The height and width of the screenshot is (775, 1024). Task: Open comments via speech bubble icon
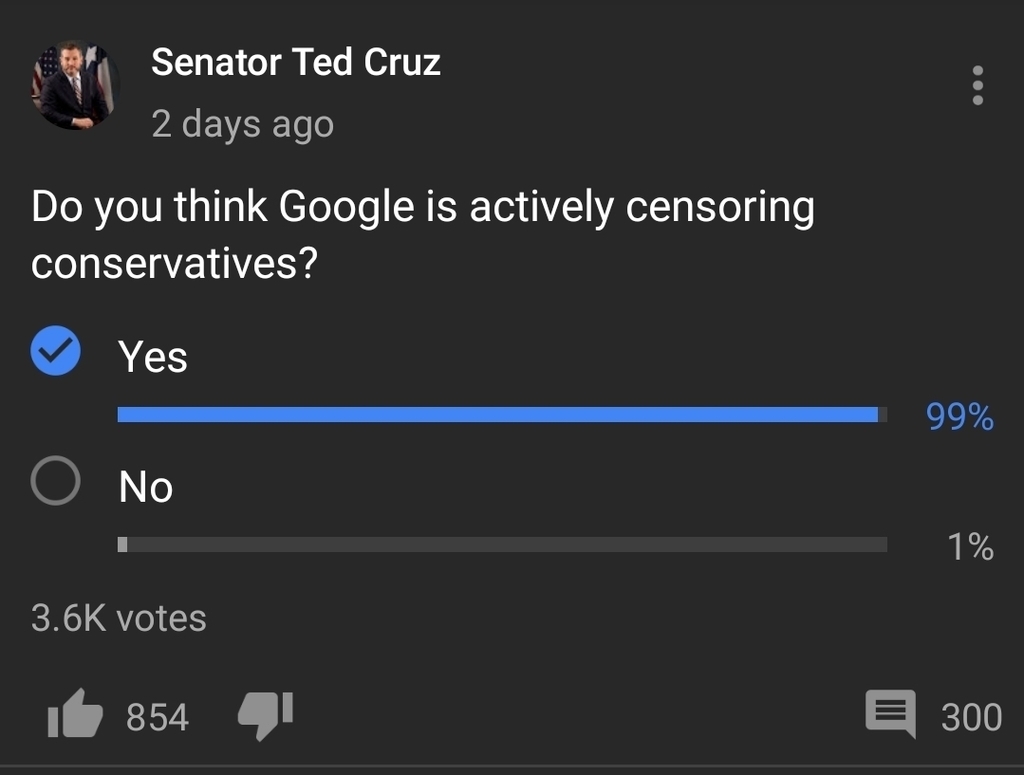(890, 714)
